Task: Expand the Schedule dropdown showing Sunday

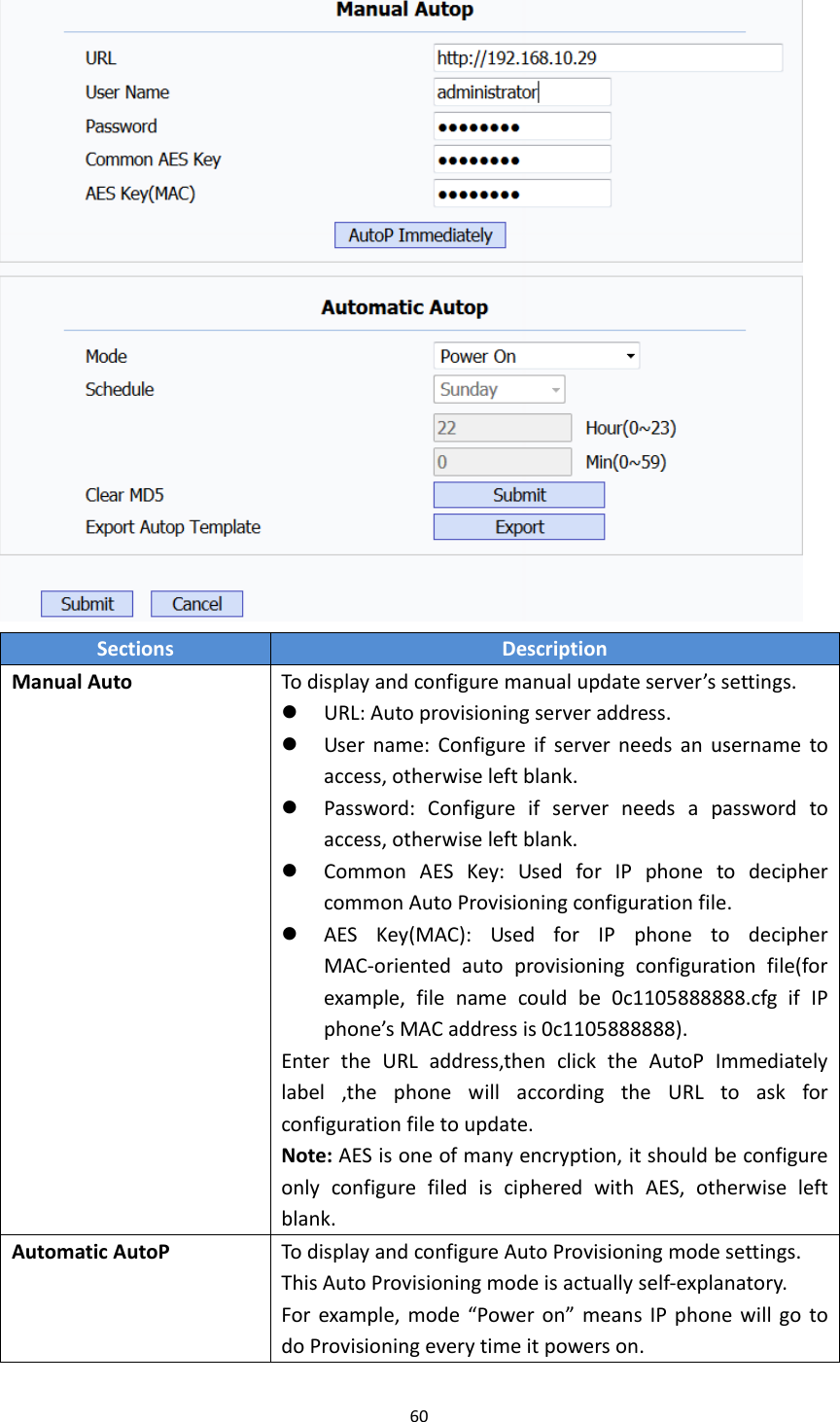Action: click(499, 388)
